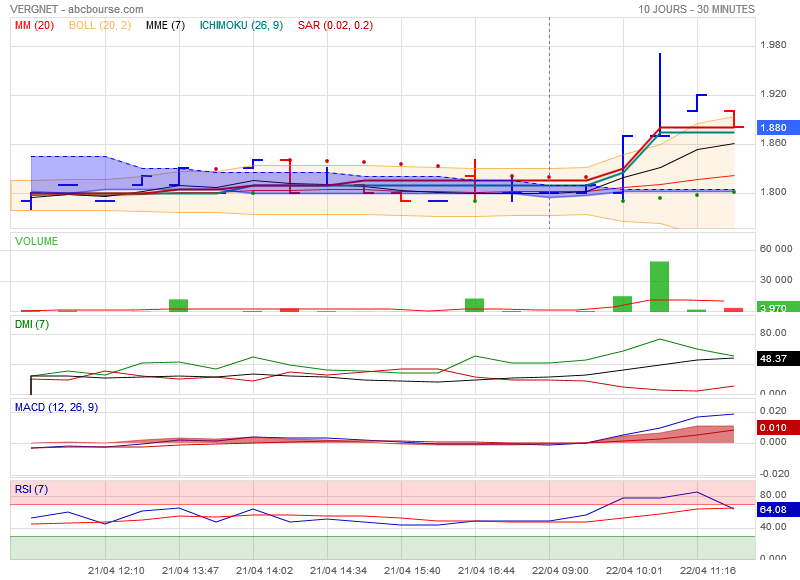Click the 21/04 15:40 time axis label
The image size is (800, 580).
tap(412, 570)
